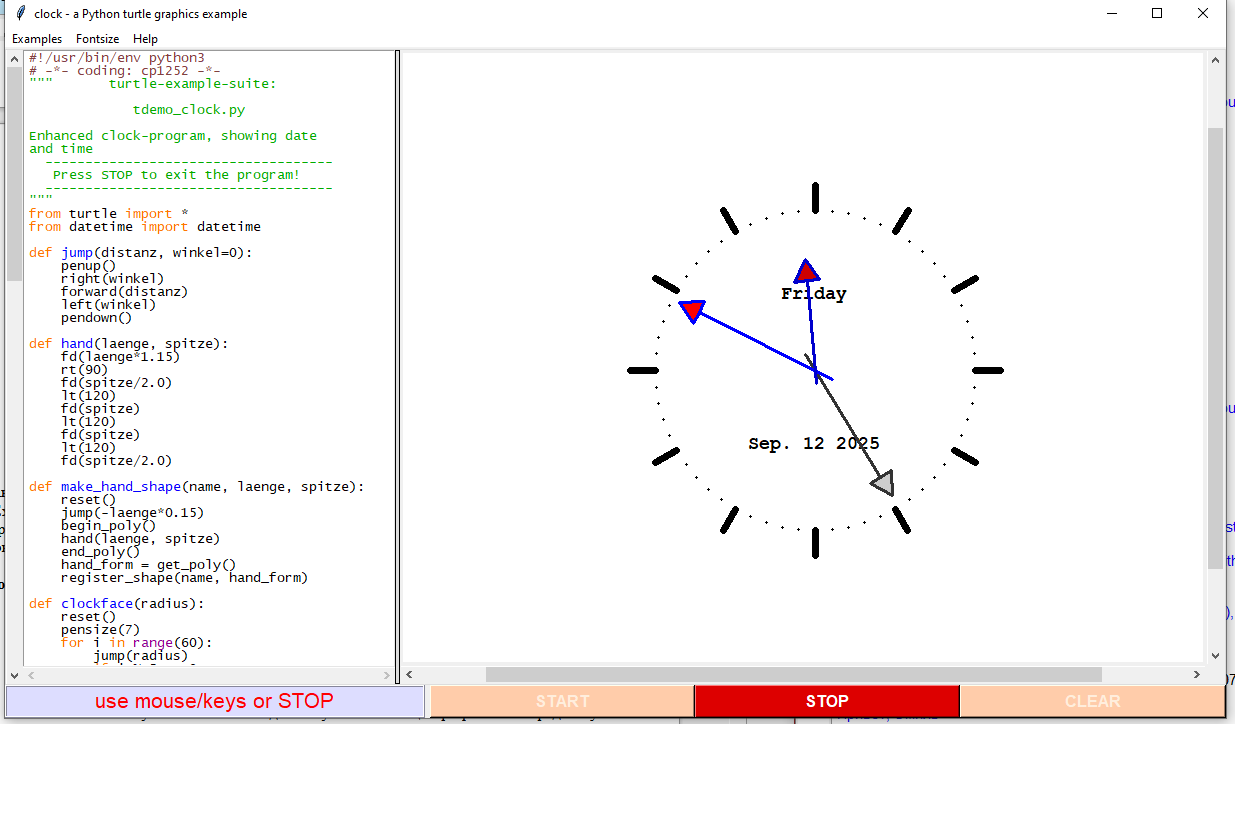This screenshot has width=1235, height=815.
Task: Click the code pane horizontal scrollbar right arrow
Action: (x=387, y=675)
